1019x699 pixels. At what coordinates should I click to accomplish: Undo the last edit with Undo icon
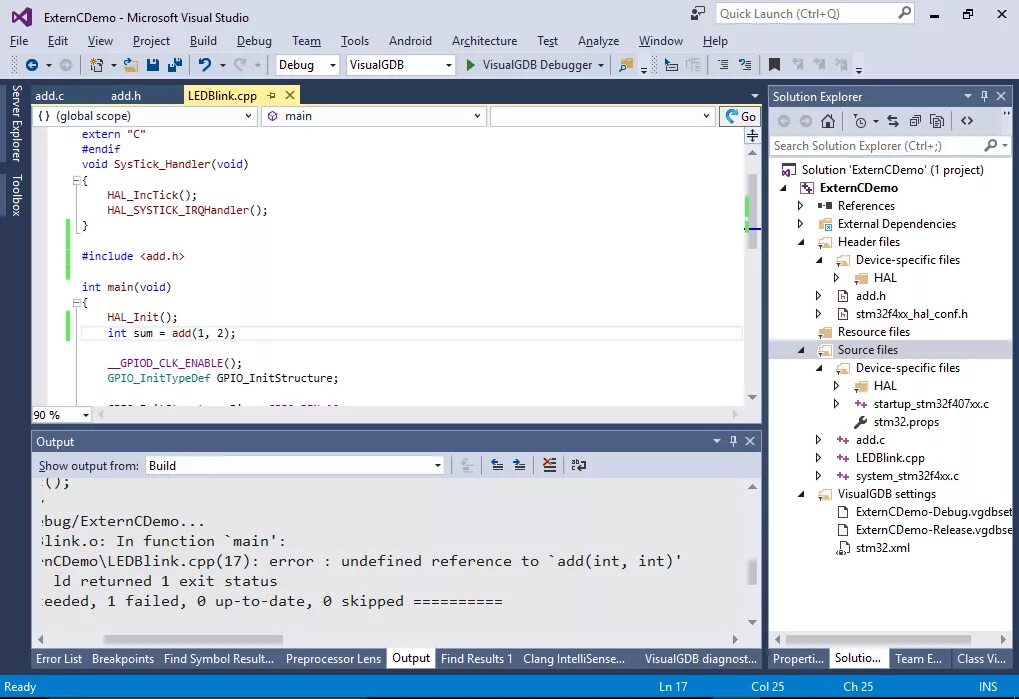tap(205, 65)
